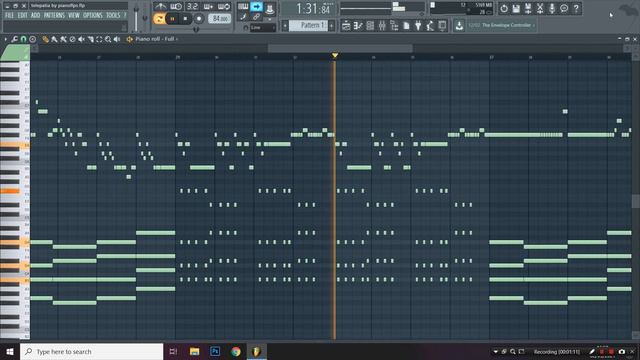Open the Playlist view icon

pyautogui.click(x=346, y=26)
